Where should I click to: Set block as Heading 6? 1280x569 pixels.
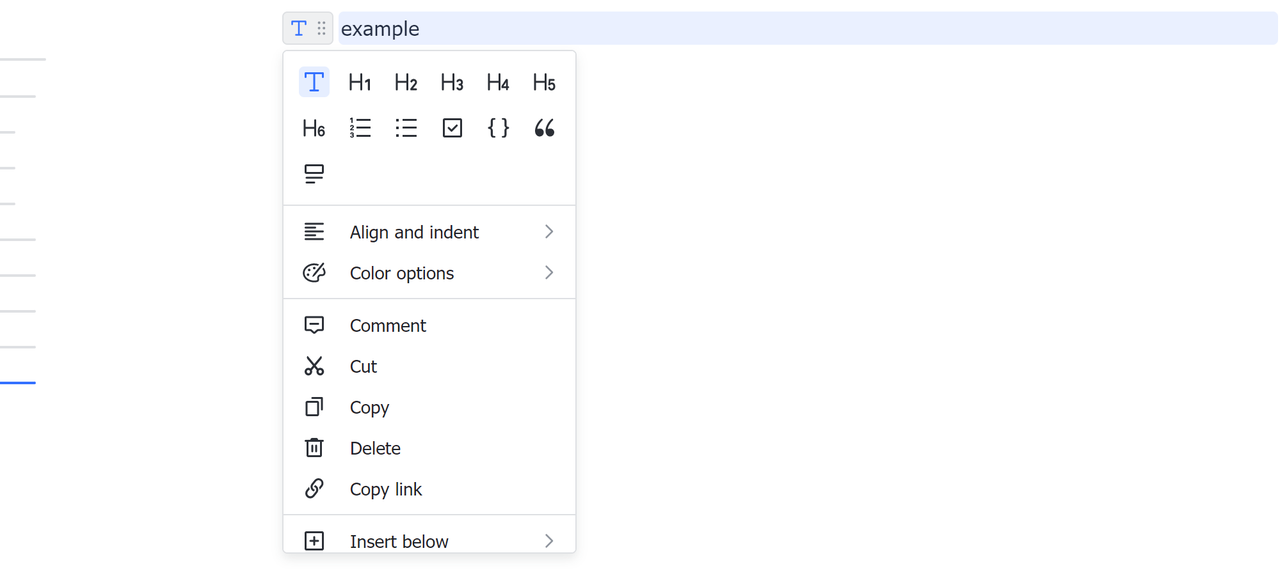coord(314,128)
